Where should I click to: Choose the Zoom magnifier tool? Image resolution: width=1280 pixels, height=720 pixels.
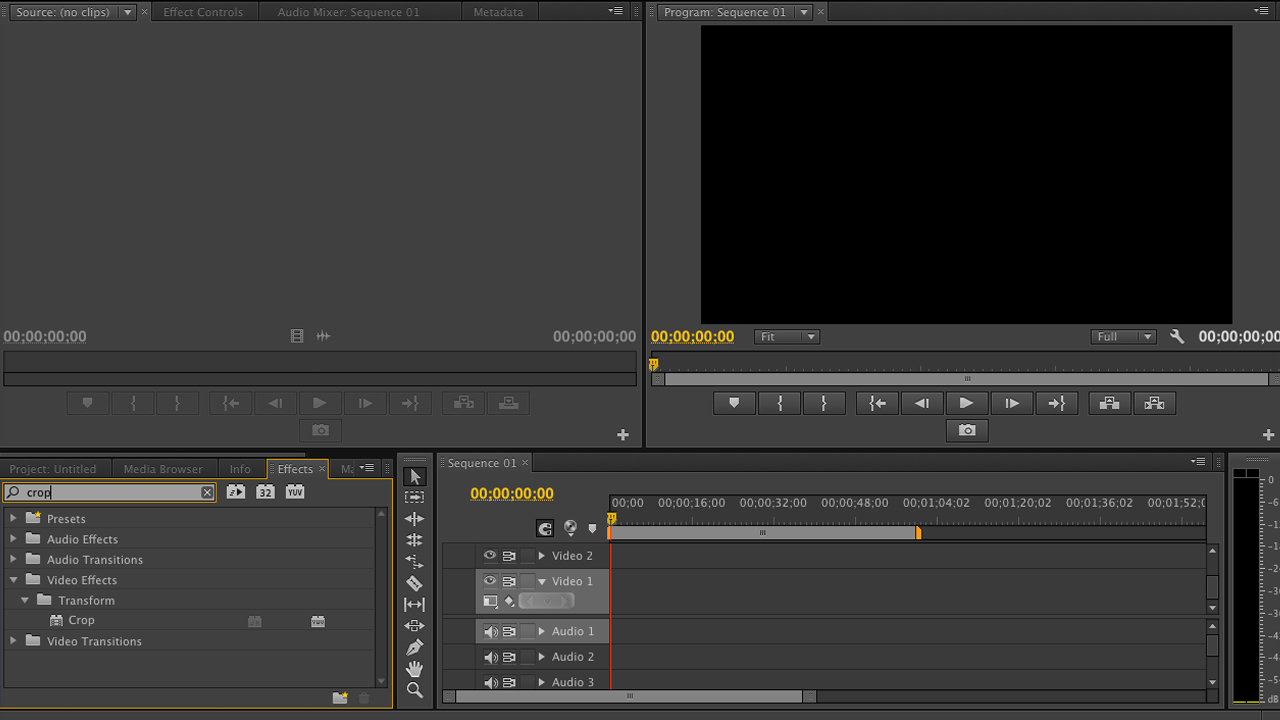coord(415,690)
